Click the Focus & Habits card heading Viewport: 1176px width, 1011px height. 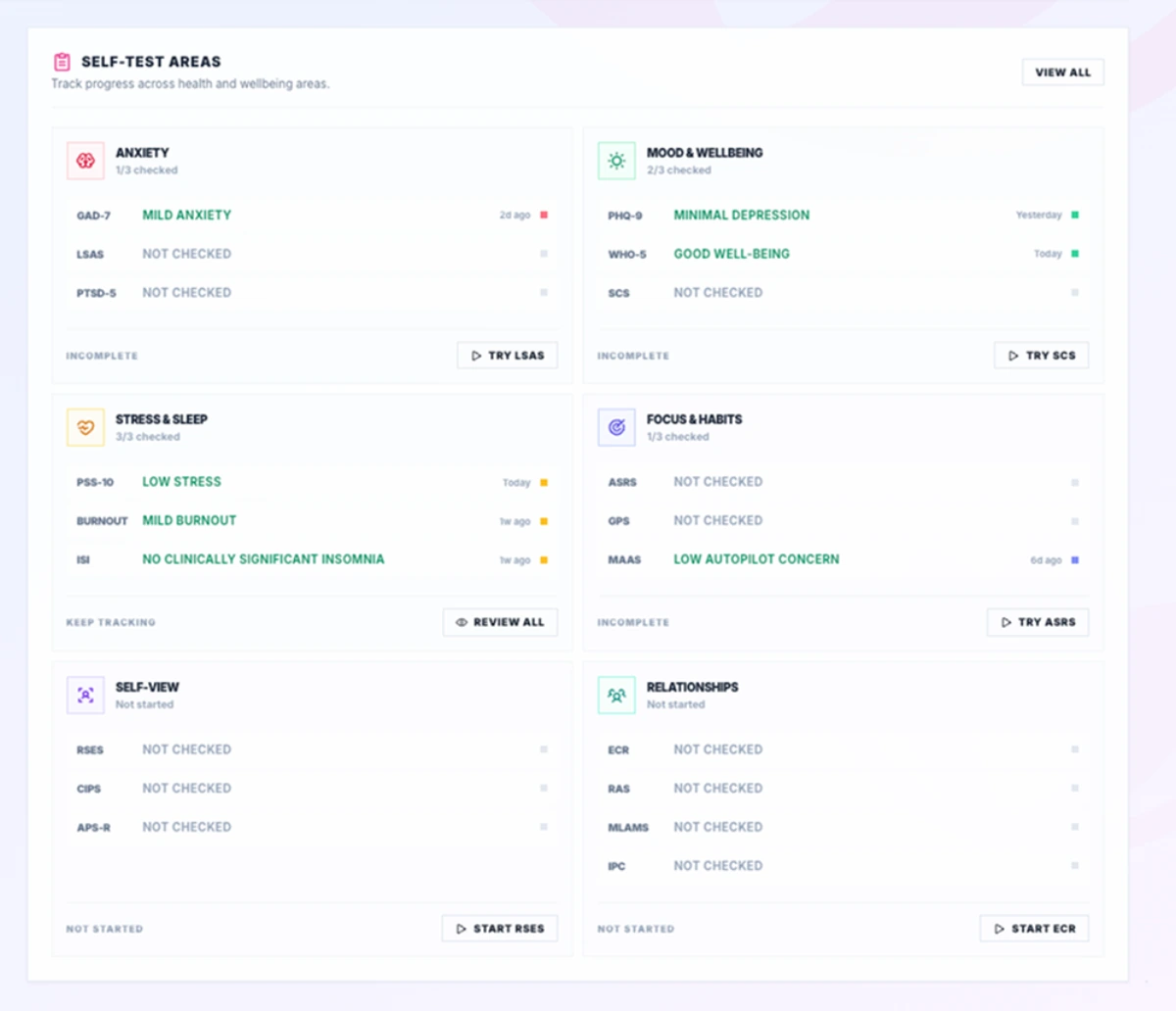pos(695,419)
